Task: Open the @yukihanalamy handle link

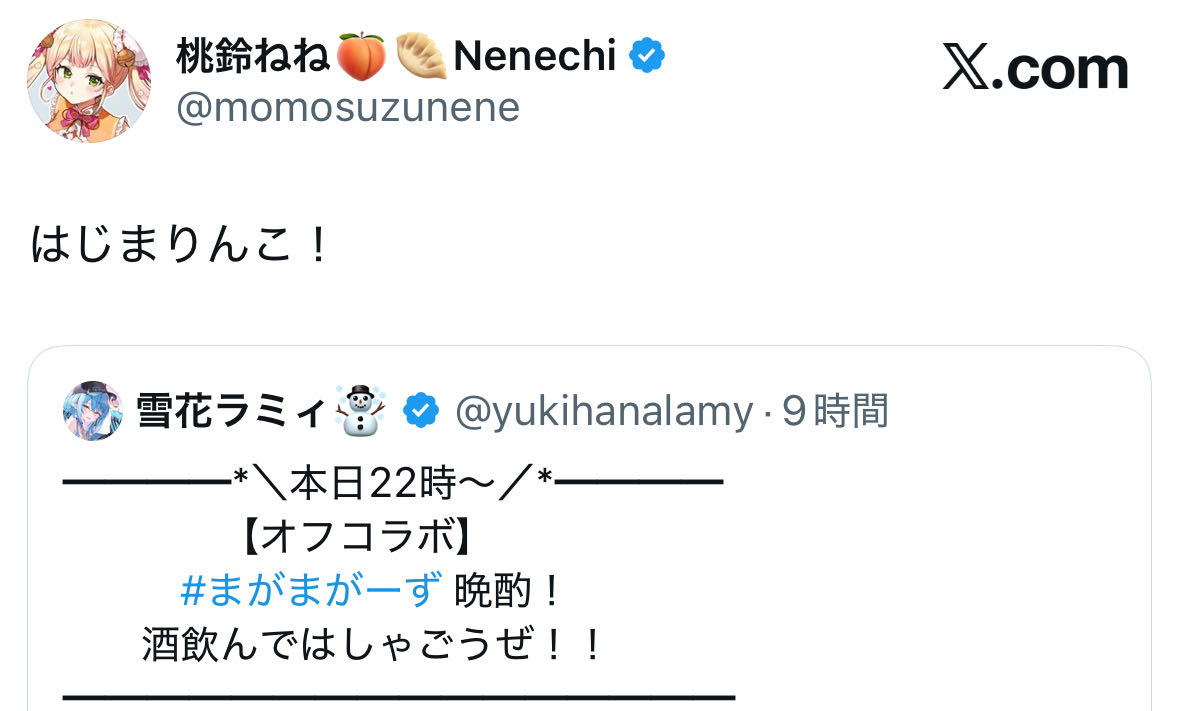Action: coord(603,411)
